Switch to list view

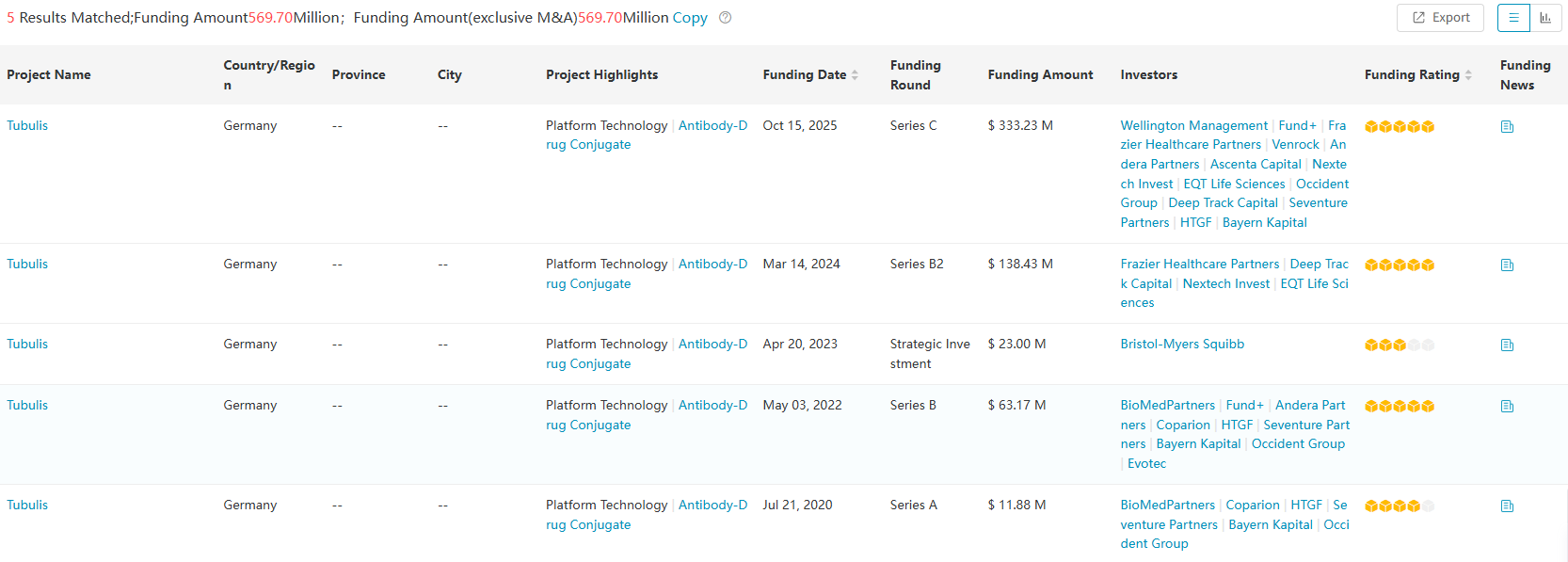[x=1513, y=18]
